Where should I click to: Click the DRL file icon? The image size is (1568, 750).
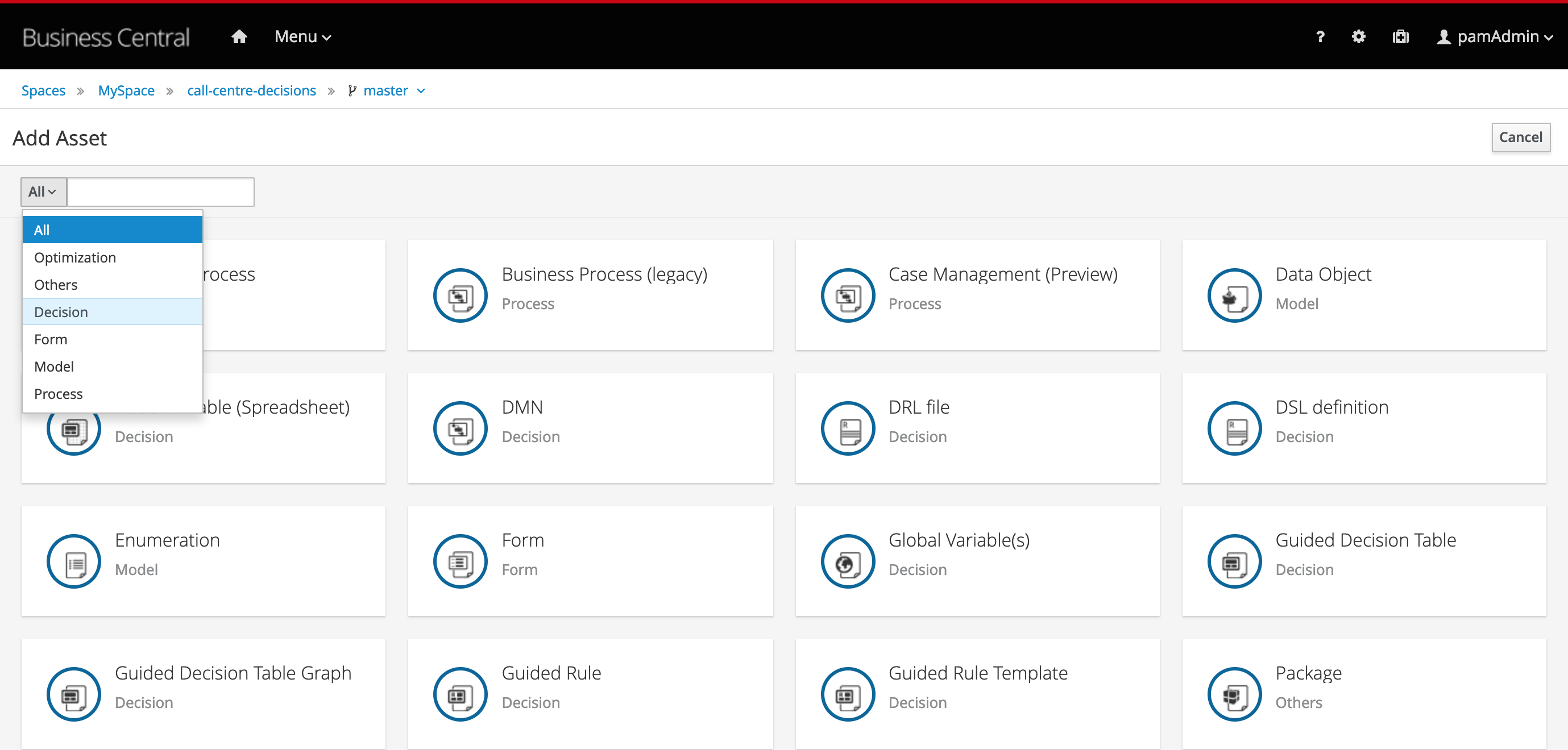coord(847,428)
